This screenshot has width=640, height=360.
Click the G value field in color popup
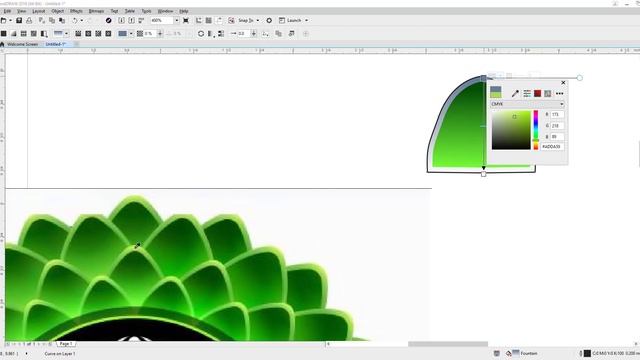(x=557, y=126)
